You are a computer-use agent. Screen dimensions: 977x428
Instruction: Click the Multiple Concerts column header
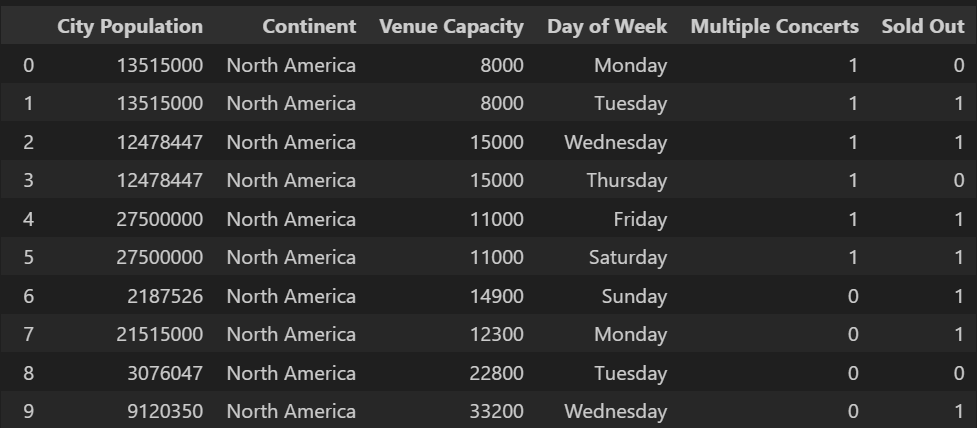coord(774,27)
